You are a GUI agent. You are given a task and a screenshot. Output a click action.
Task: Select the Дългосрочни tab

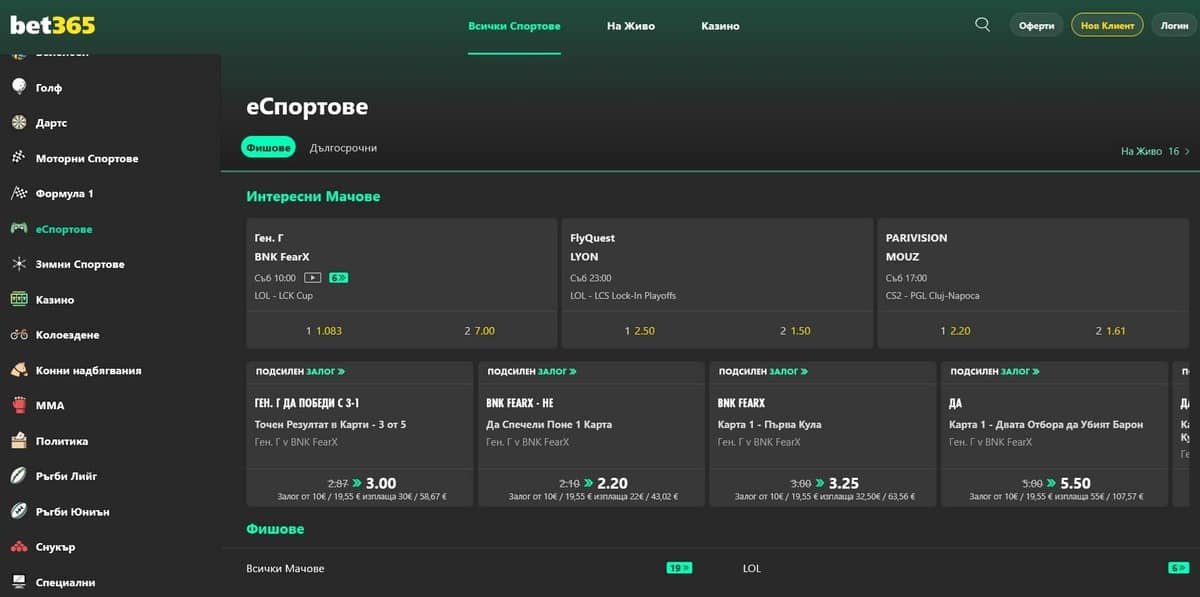pyautogui.click(x=343, y=147)
